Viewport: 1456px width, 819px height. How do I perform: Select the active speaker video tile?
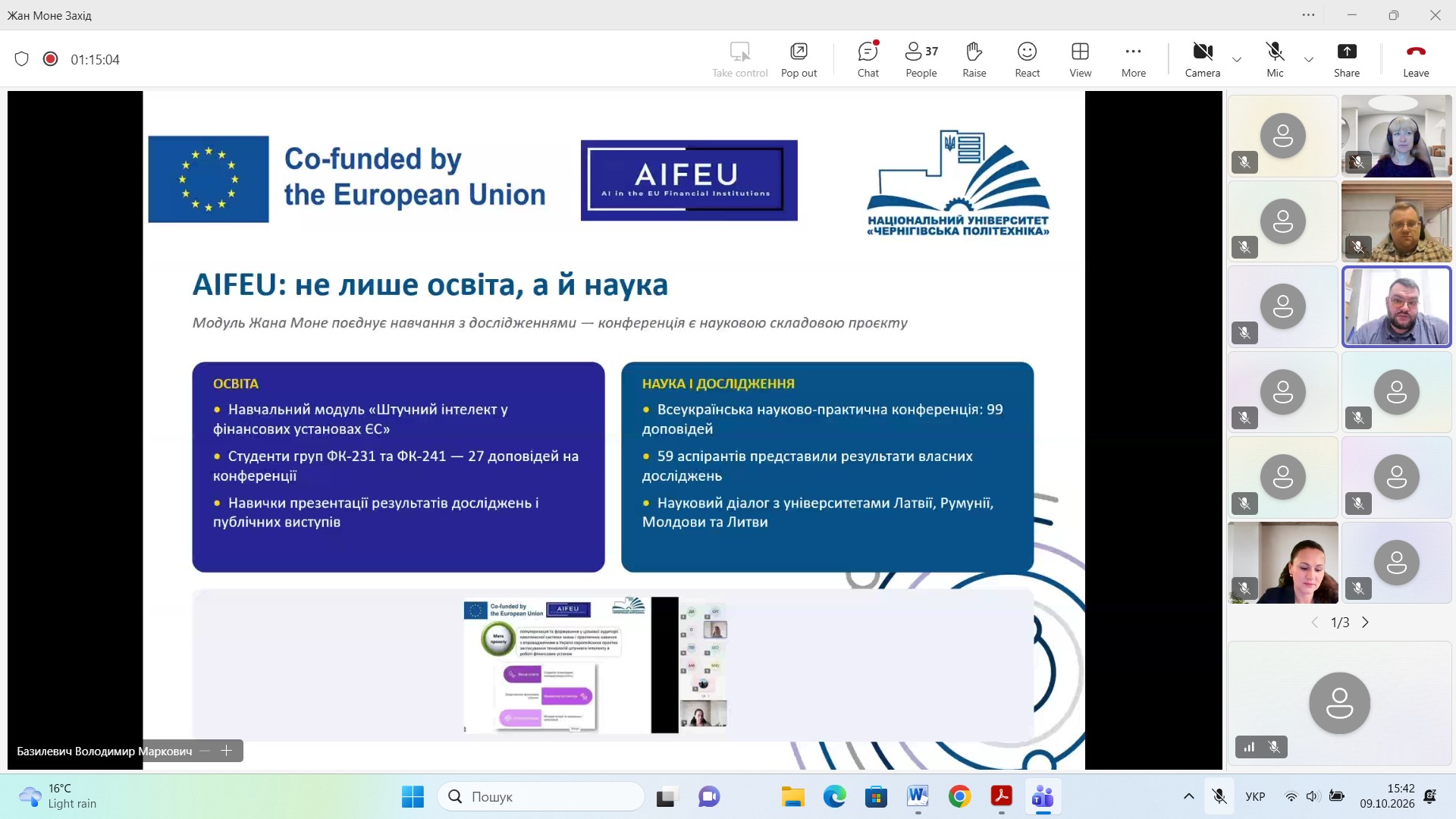point(1397,306)
